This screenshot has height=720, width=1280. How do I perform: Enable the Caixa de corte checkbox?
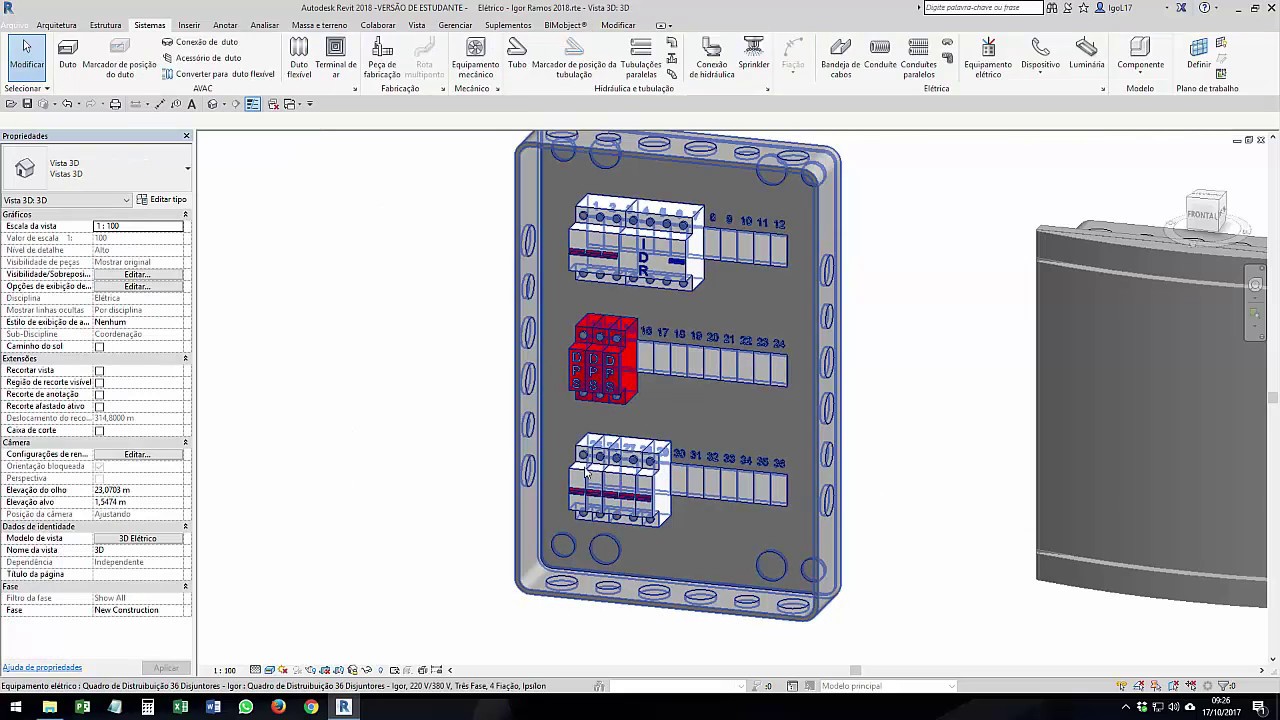pos(99,431)
